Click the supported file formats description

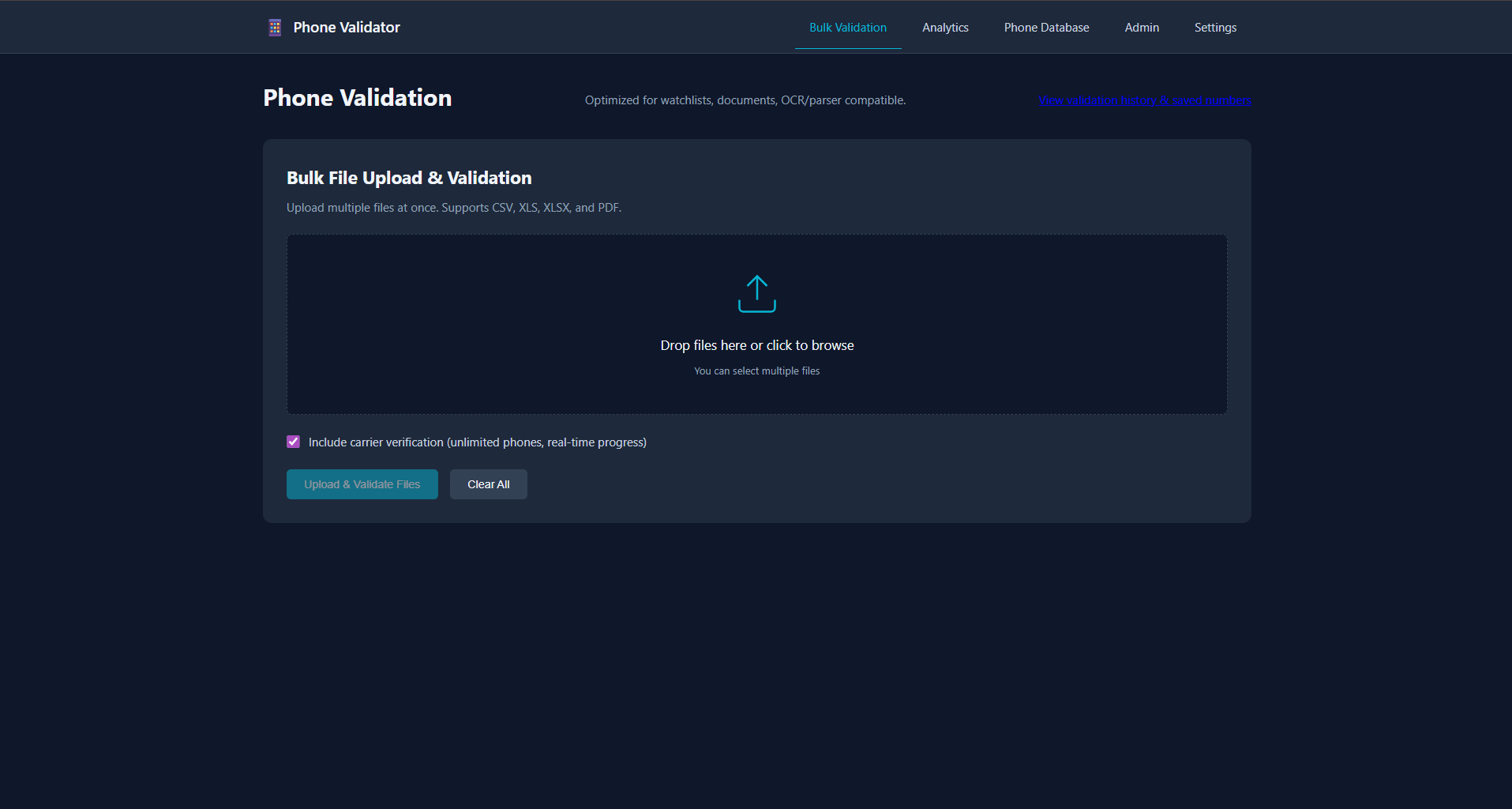(x=453, y=208)
